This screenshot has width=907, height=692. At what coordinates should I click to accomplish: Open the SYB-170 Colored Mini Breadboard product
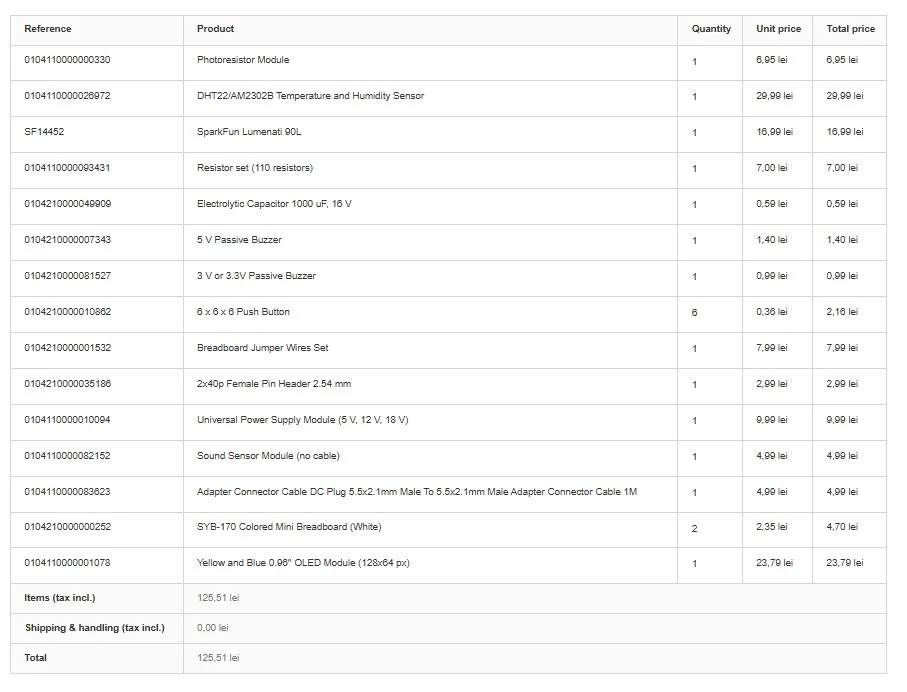[289, 527]
